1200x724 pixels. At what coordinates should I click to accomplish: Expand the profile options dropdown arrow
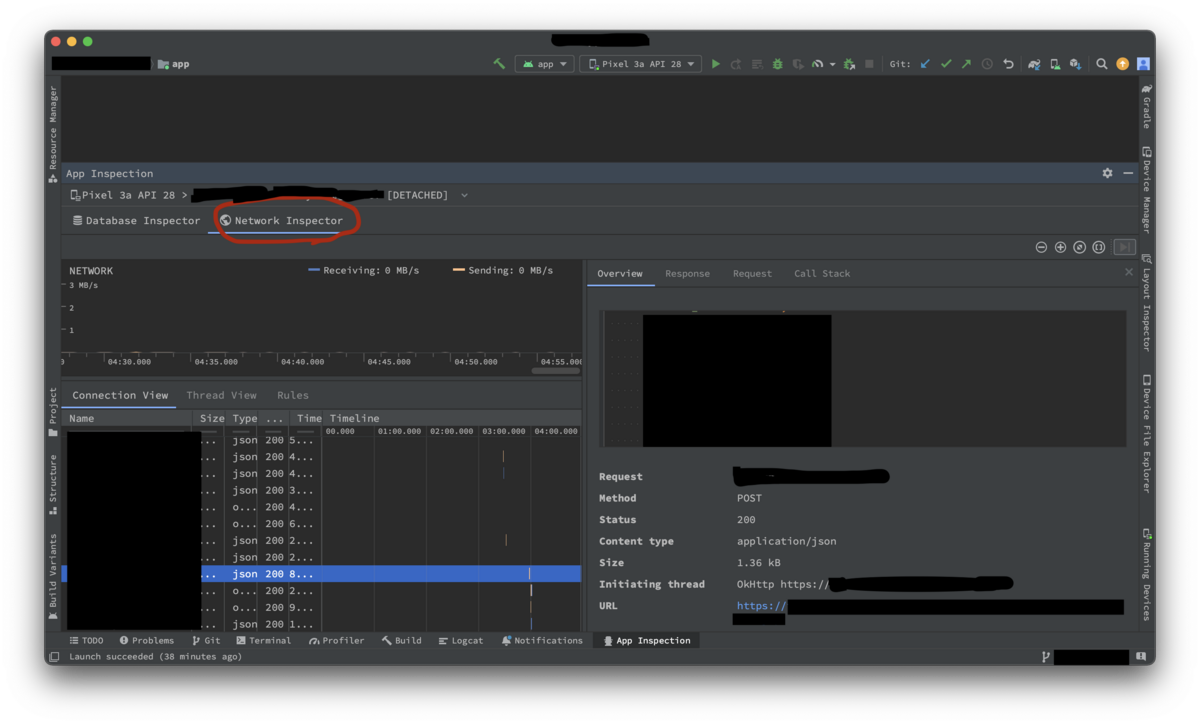click(x=832, y=65)
